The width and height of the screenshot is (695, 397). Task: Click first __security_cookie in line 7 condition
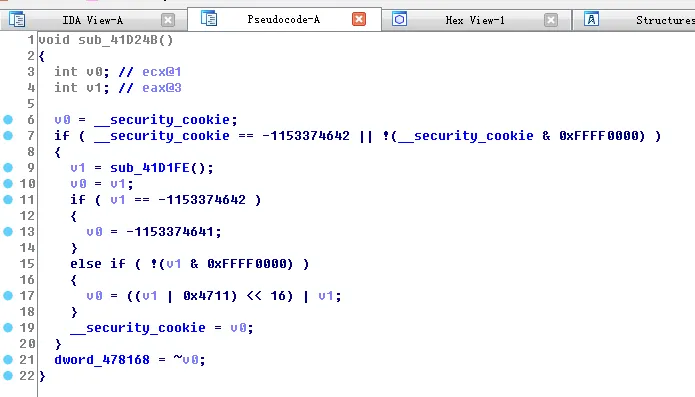(162, 136)
